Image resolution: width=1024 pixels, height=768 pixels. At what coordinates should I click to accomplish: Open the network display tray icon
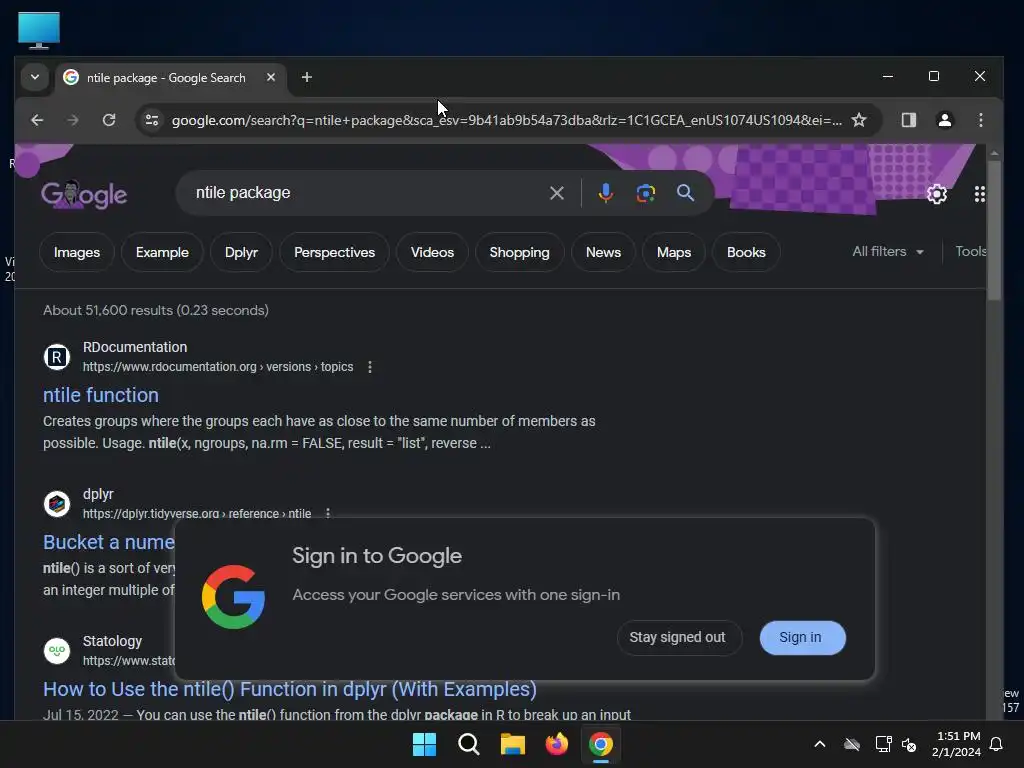(x=883, y=744)
